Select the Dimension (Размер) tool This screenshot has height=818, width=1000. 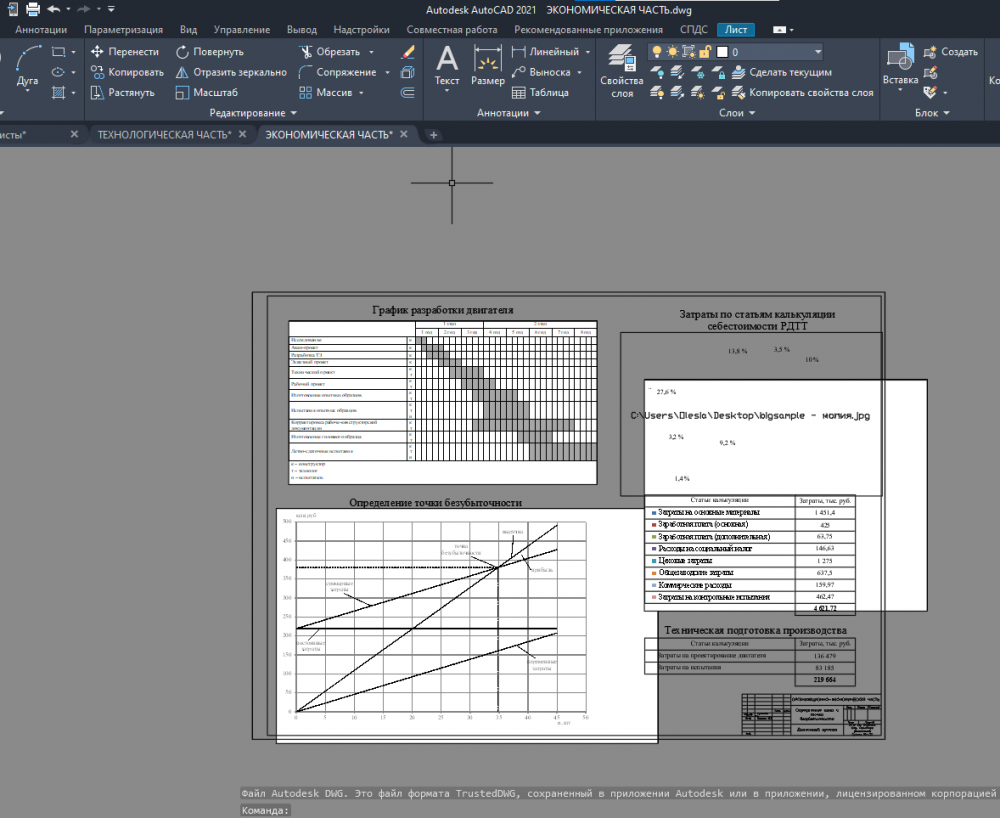[x=488, y=66]
